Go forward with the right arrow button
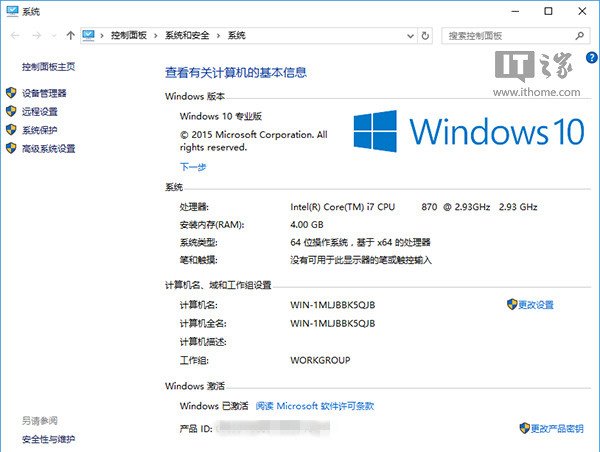 (36, 36)
